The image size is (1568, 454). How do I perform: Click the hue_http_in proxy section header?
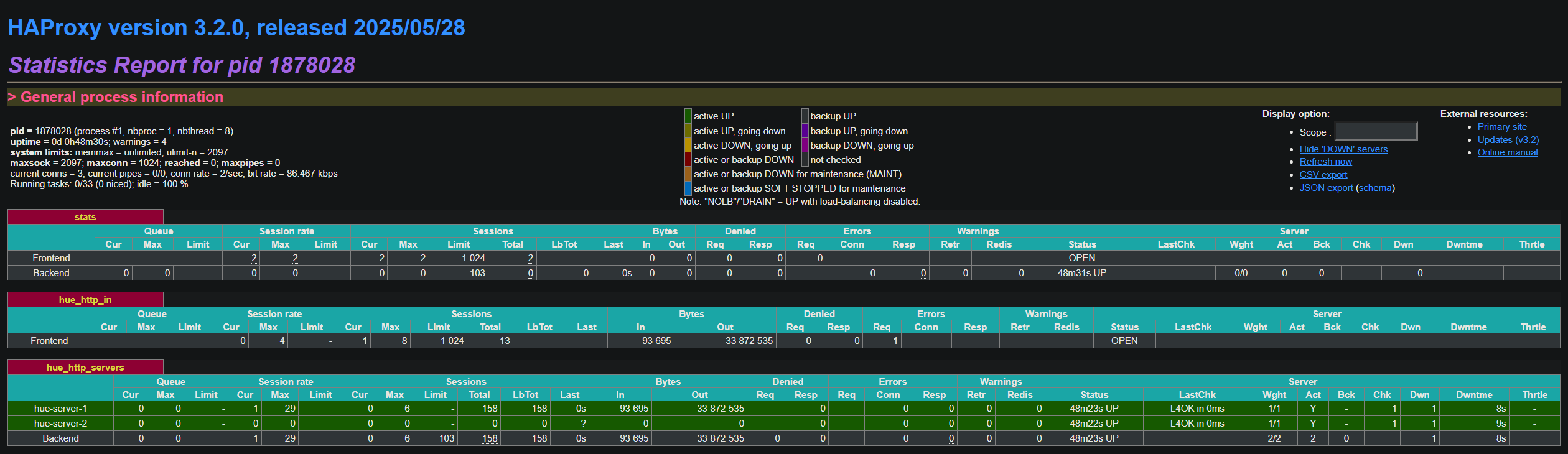point(85,300)
